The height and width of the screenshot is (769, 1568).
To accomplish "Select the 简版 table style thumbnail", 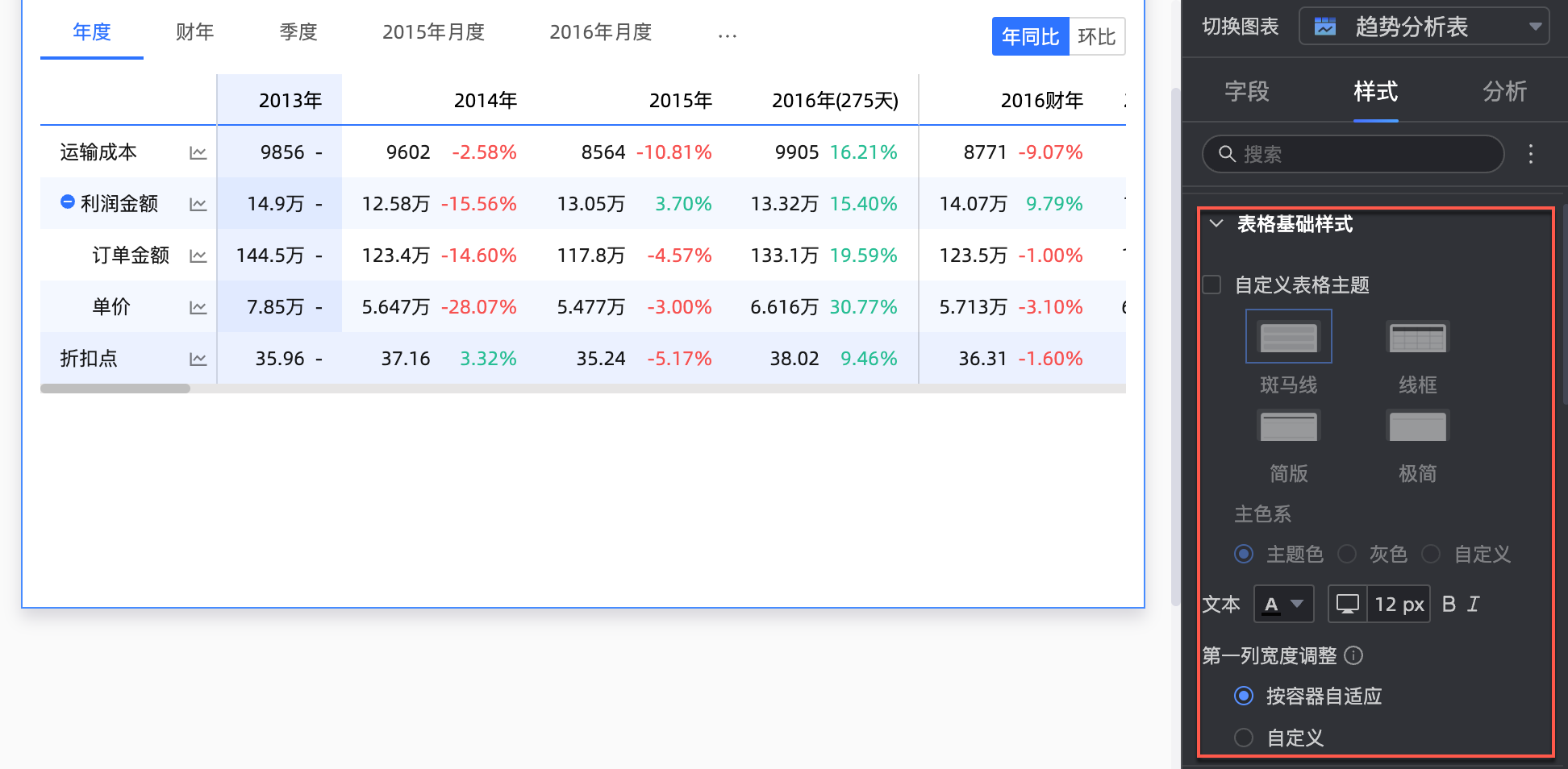I will point(1288,426).
